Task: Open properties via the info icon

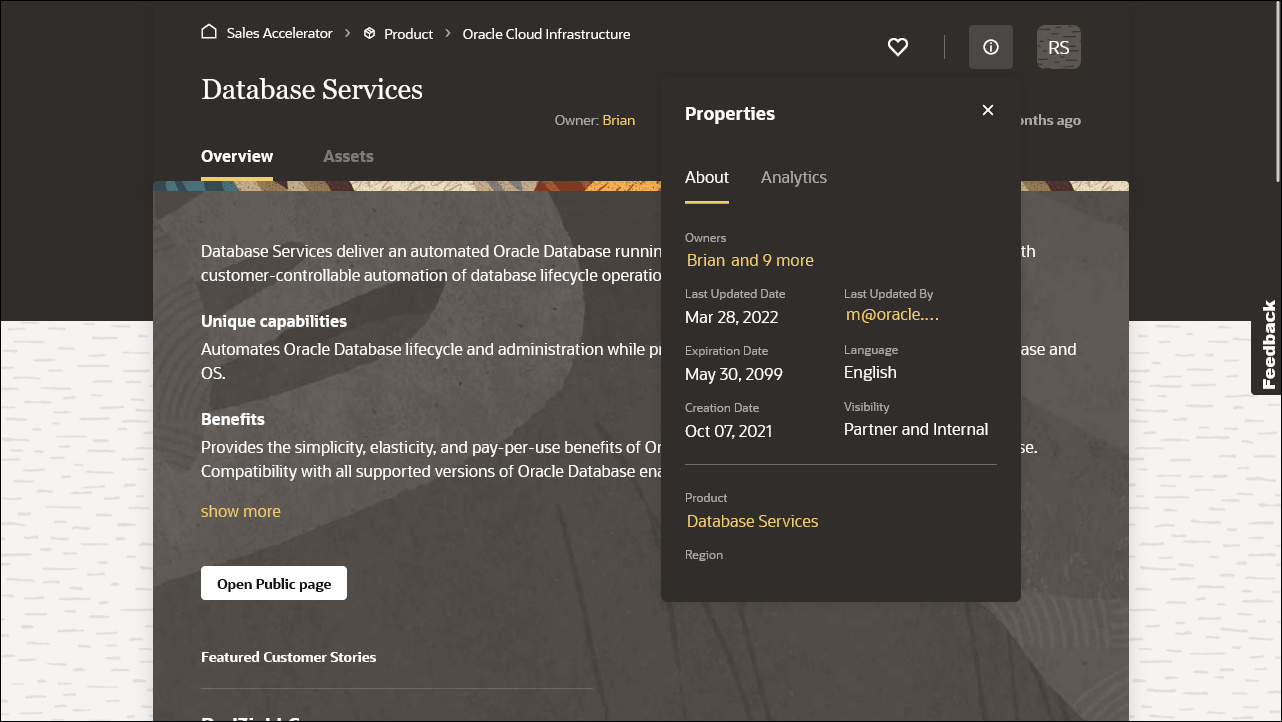Action: (x=990, y=46)
